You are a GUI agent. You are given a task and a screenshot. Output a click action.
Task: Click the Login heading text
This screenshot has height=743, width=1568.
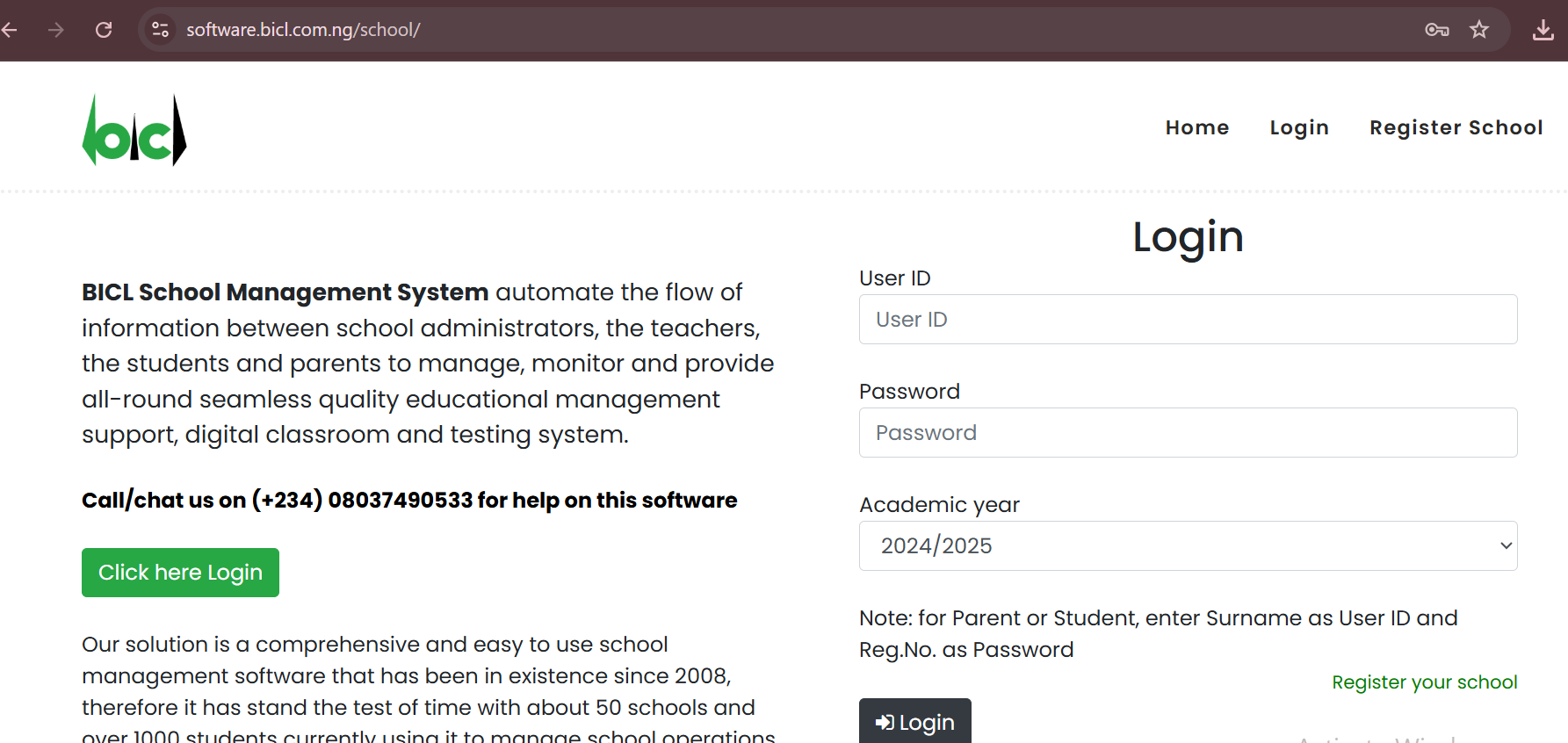pos(1188,237)
